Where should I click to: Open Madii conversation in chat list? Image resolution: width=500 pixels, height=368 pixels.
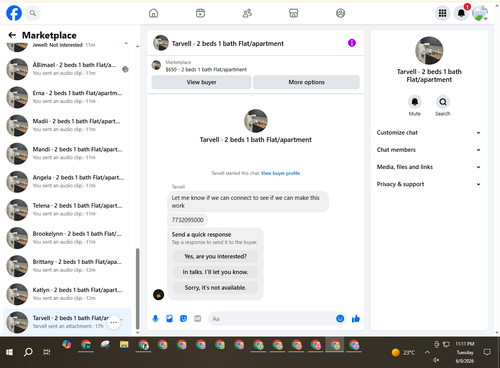pos(68,125)
